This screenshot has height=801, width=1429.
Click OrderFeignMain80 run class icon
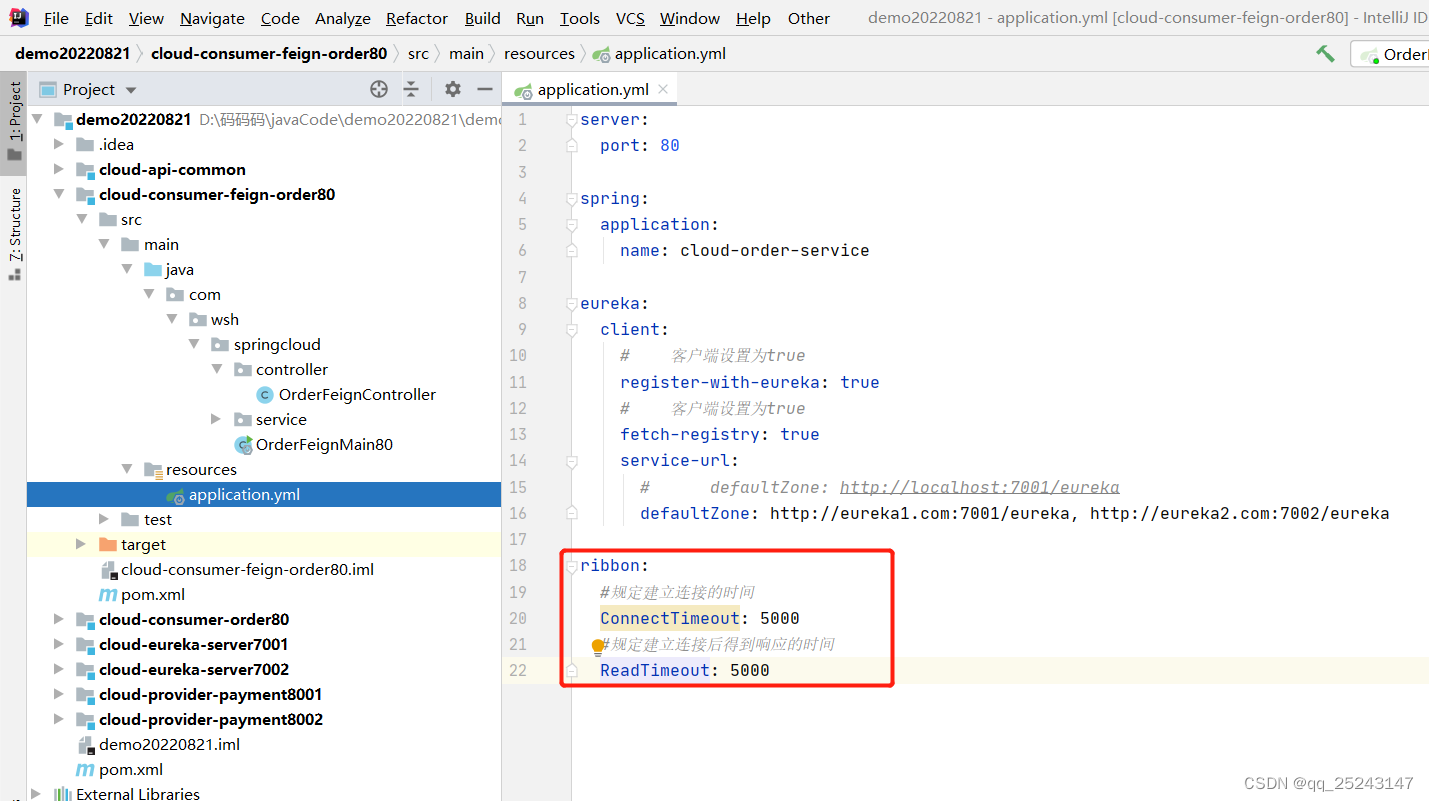(x=243, y=445)
